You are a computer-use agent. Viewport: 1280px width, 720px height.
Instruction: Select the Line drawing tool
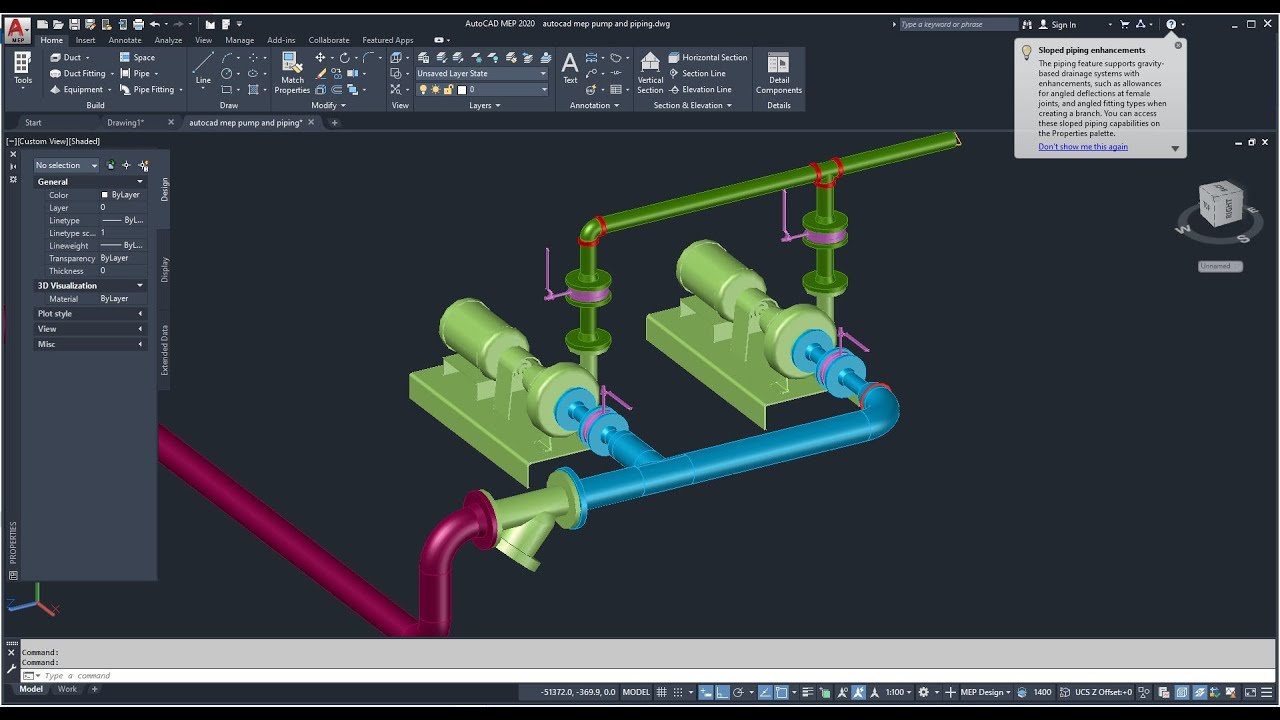point(203,70)
